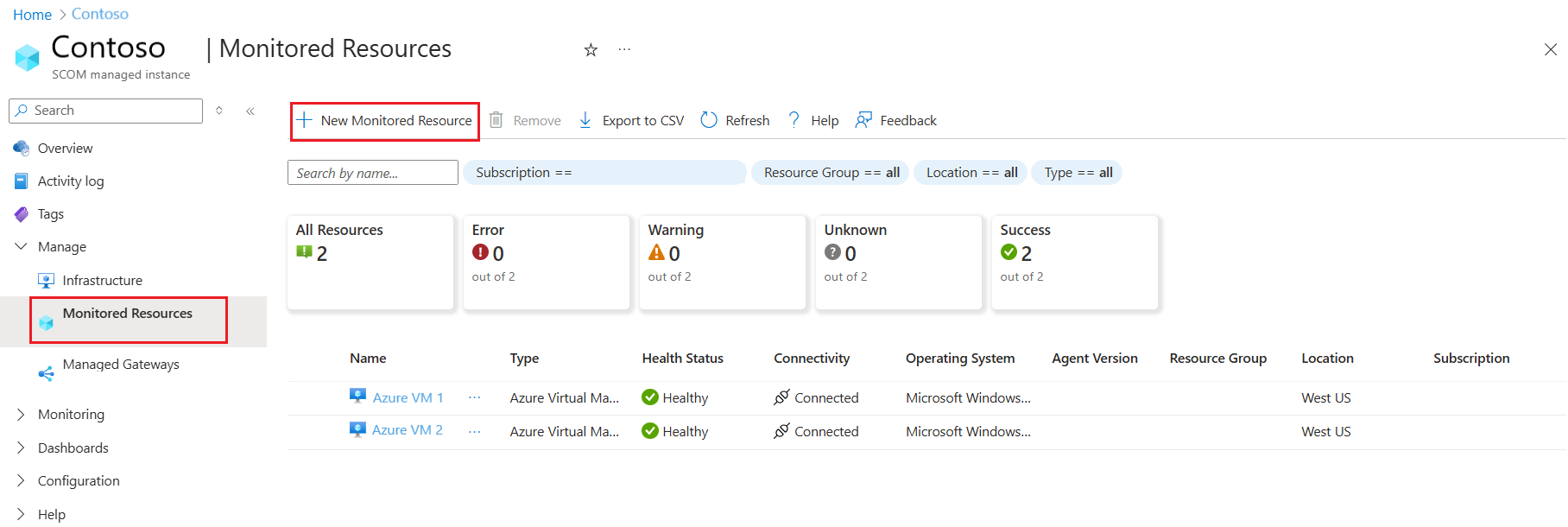Screen dimensions: 1568x527
Task: Click the favorite star icon
Action: tap(591, 50)
